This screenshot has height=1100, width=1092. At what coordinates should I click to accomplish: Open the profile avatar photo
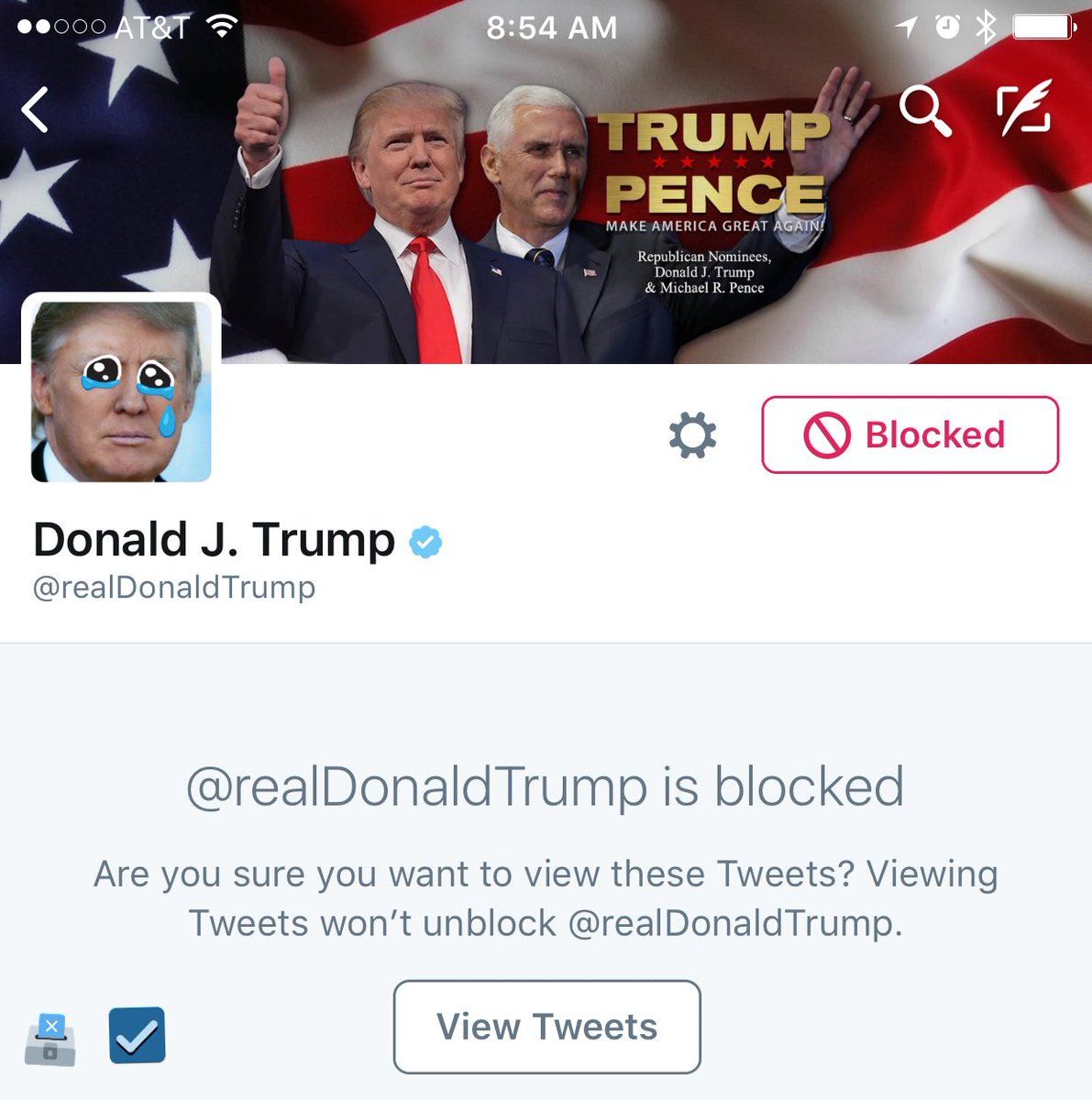121,390
